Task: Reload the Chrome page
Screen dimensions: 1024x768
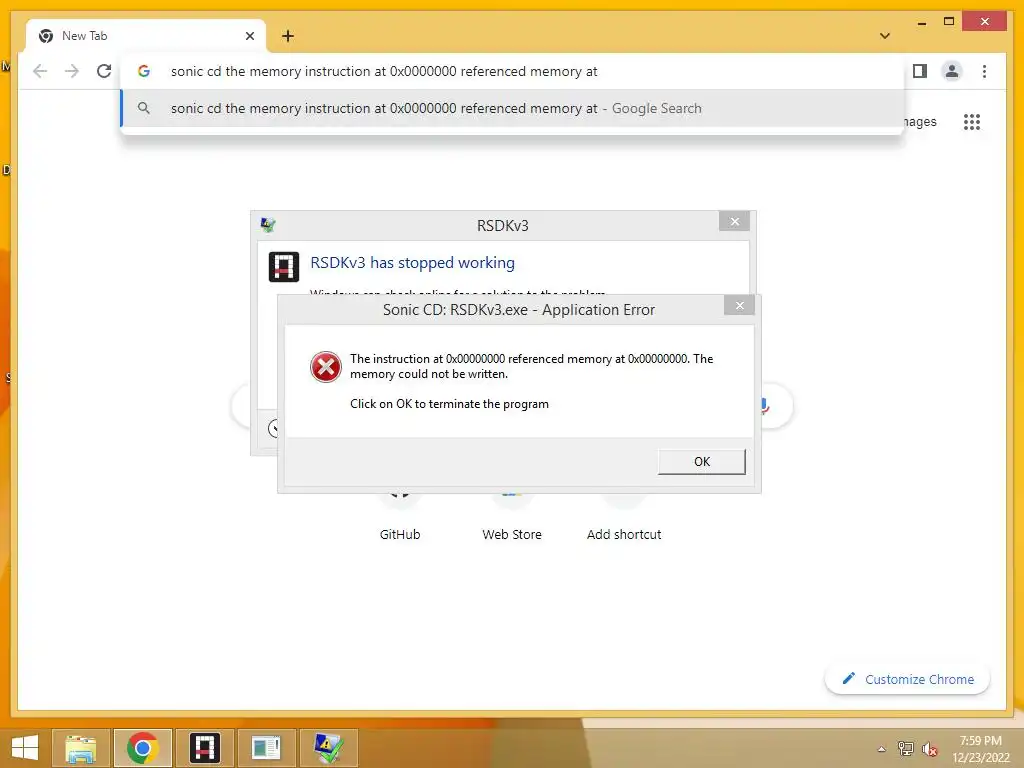Action: 104,71
